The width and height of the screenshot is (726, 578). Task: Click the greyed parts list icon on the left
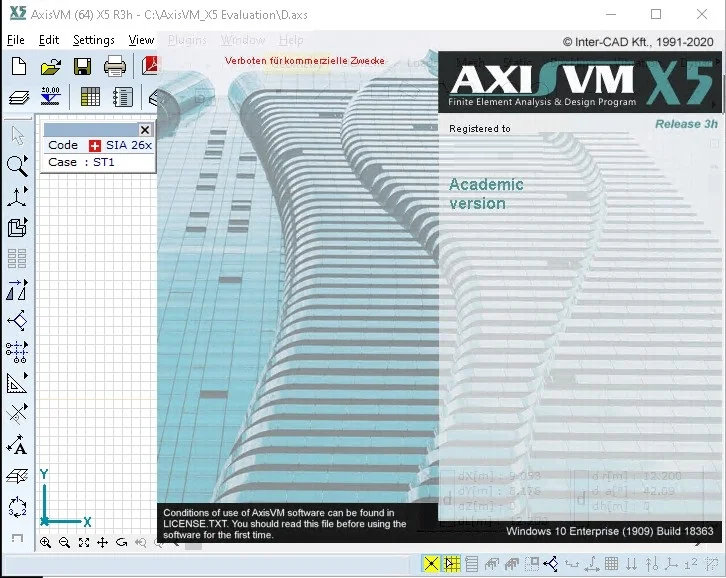coord(17,259)
